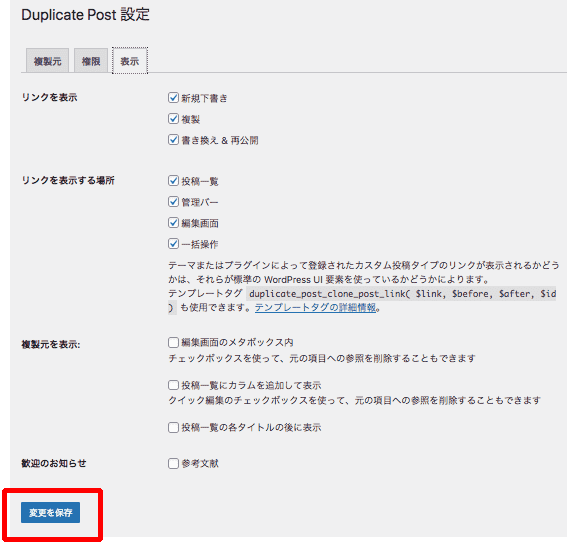The image size is (567, 547).
Task: Check the 参考文献 checkbox
Action: pos(173,463)
